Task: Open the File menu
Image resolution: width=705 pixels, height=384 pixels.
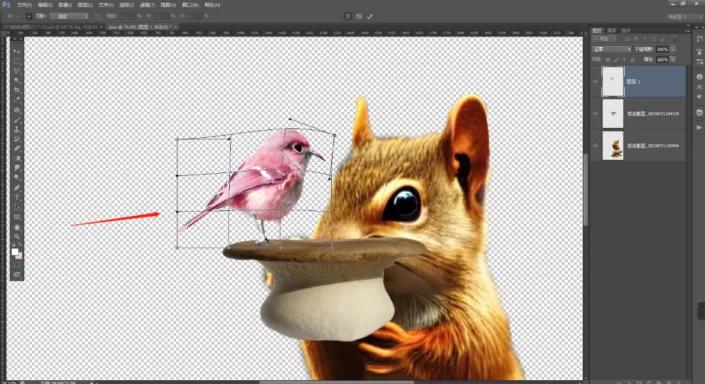Action: pyautogui.click(x=24, y=5)
